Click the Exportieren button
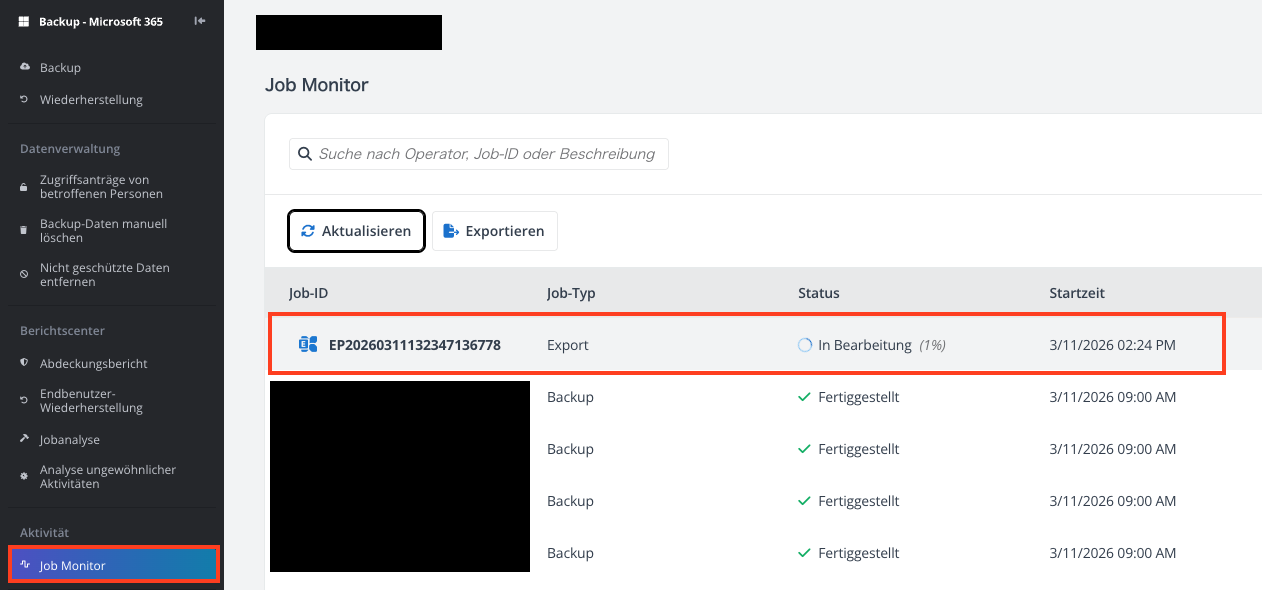Viewport: 1262px width, 590px height. (495, 231)
